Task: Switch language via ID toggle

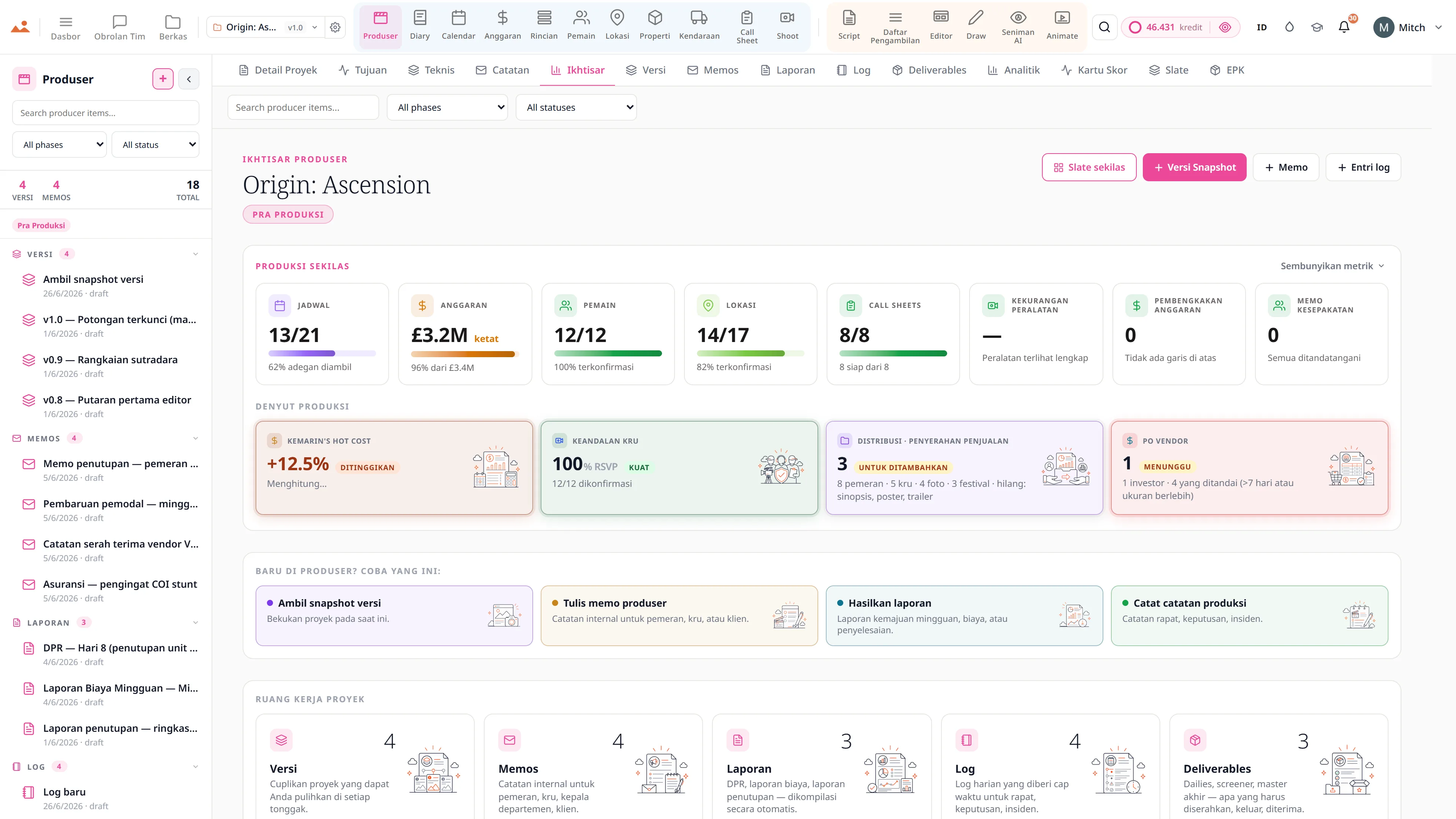Action: pos(1261,27)
